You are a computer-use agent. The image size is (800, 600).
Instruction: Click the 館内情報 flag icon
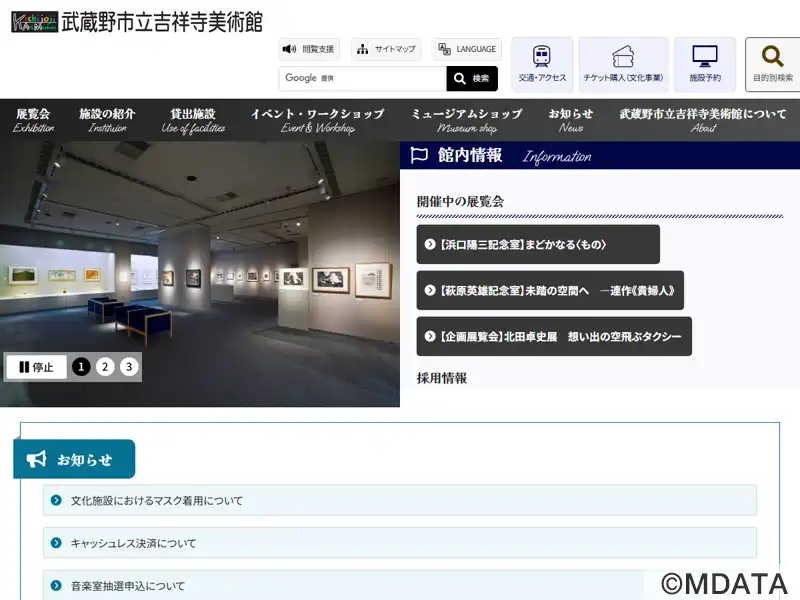419,155
